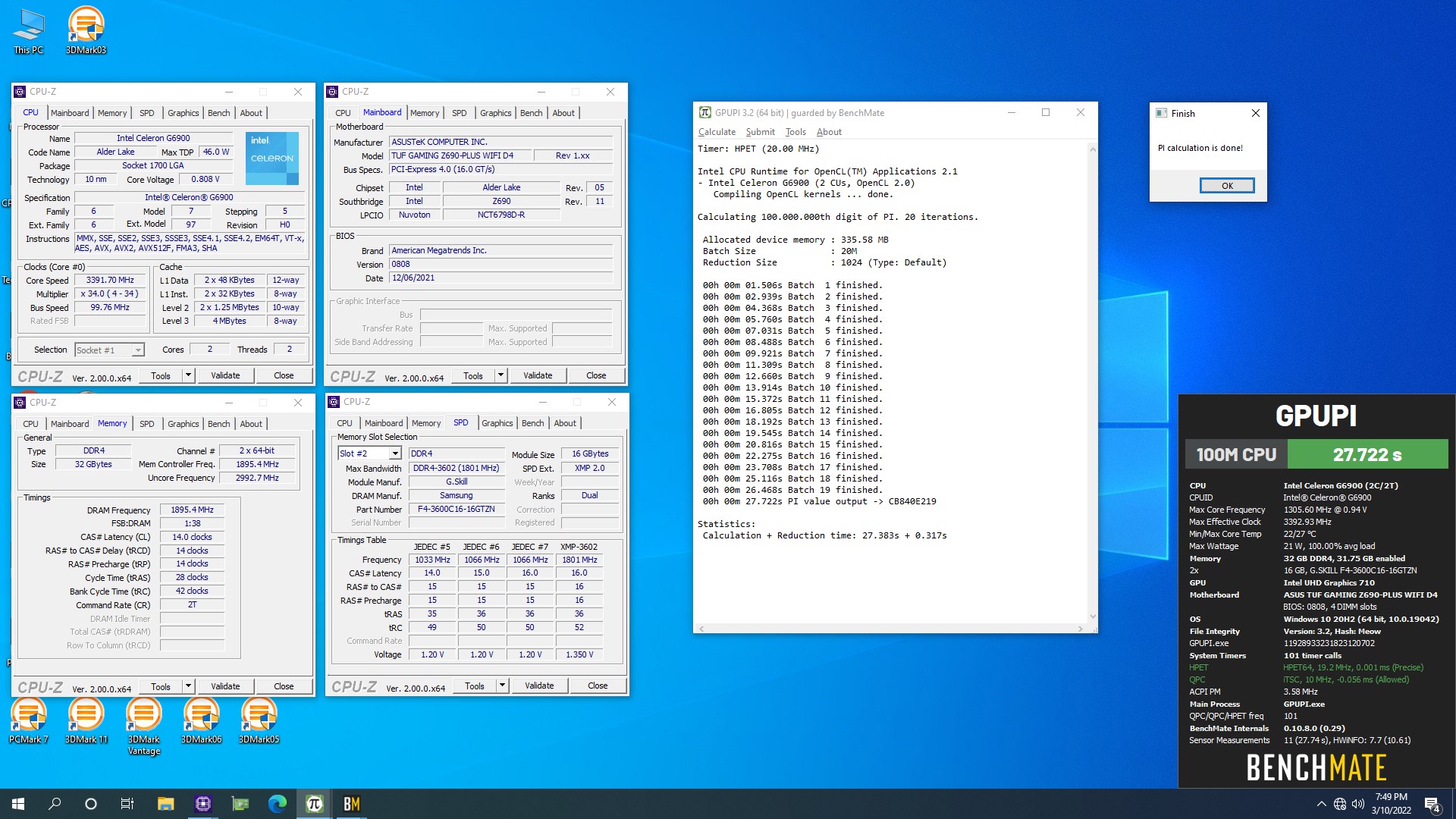Switch to BenchMate taskbar icon

351,804
